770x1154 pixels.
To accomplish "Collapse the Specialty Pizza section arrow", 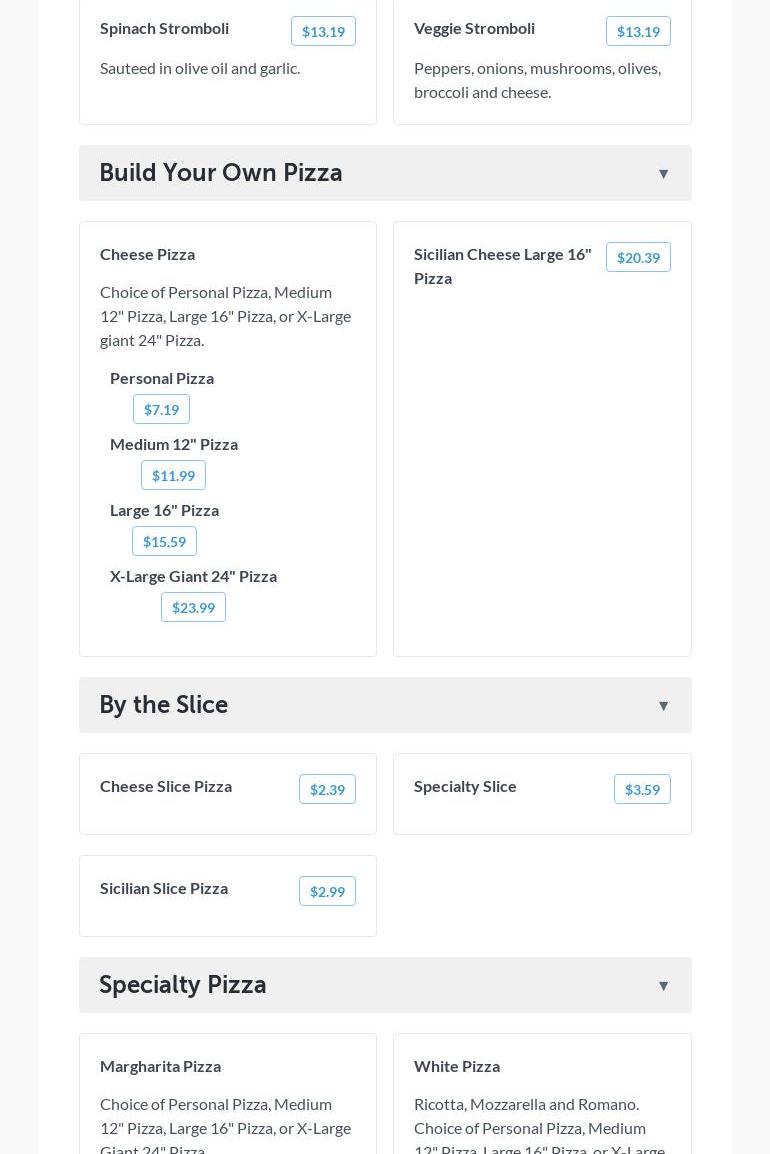I will 663,986.
